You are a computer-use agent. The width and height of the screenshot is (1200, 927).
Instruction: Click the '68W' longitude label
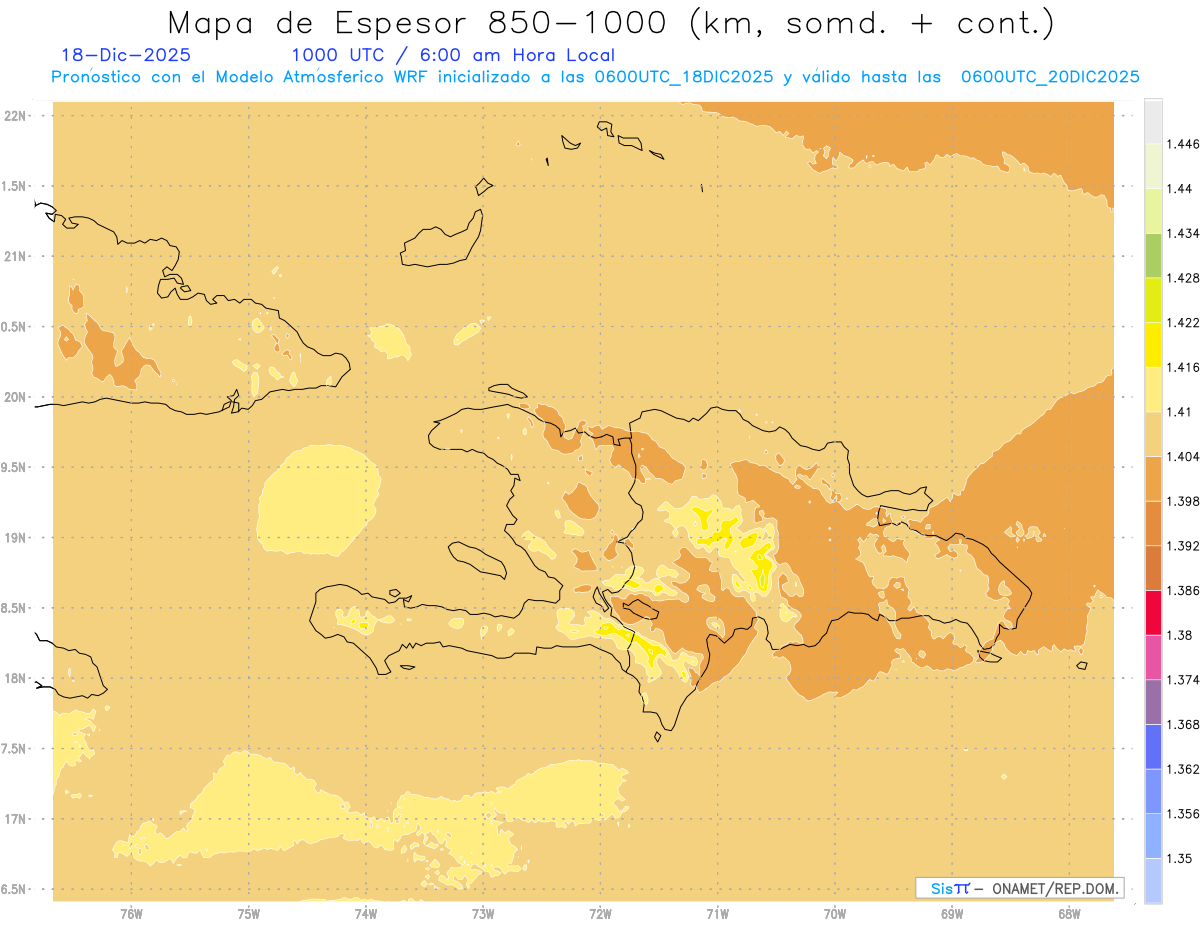pyautogui.click(x=1069, y=914)
